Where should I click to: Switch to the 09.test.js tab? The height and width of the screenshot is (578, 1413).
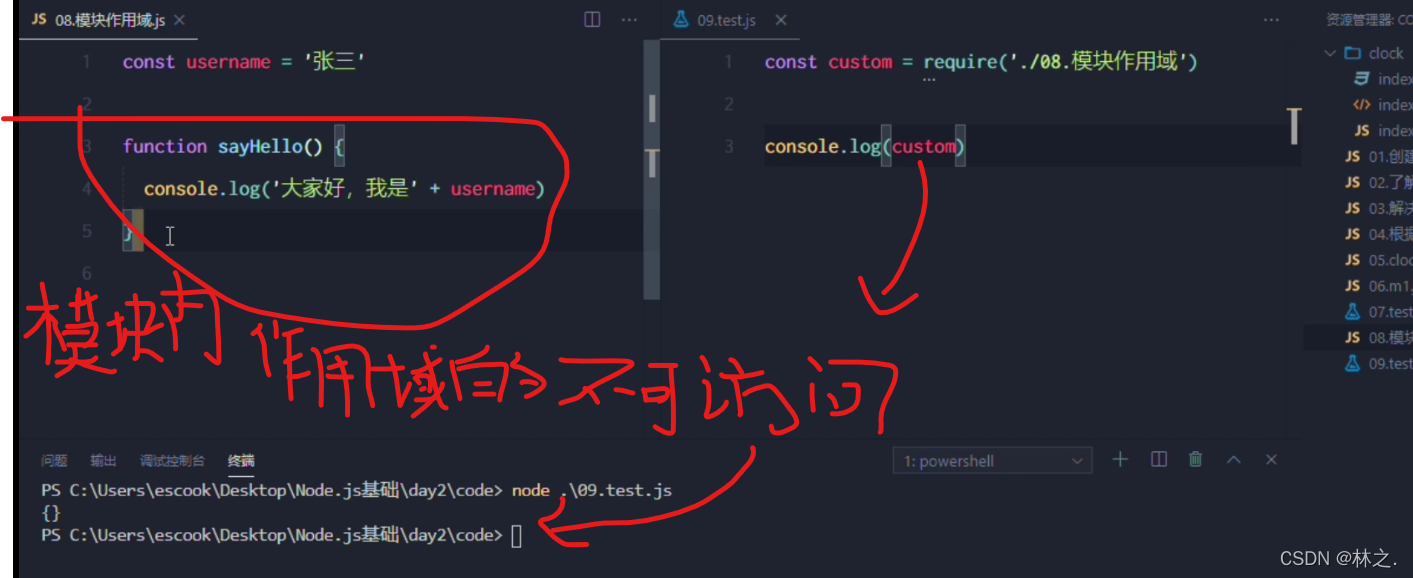click(726, 20)
